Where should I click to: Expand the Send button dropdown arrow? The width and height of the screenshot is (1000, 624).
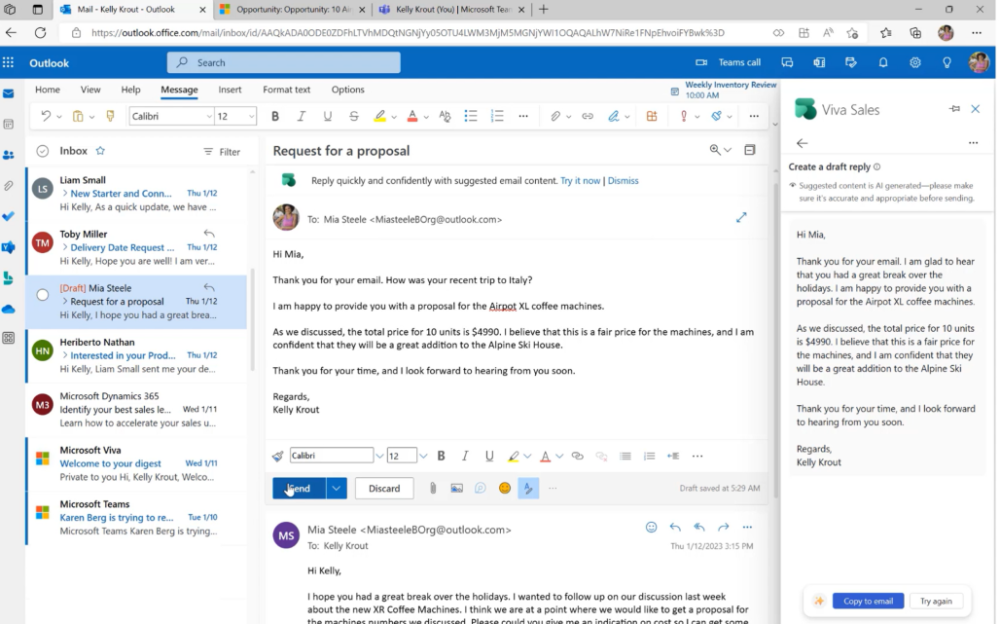pos(336,488)
